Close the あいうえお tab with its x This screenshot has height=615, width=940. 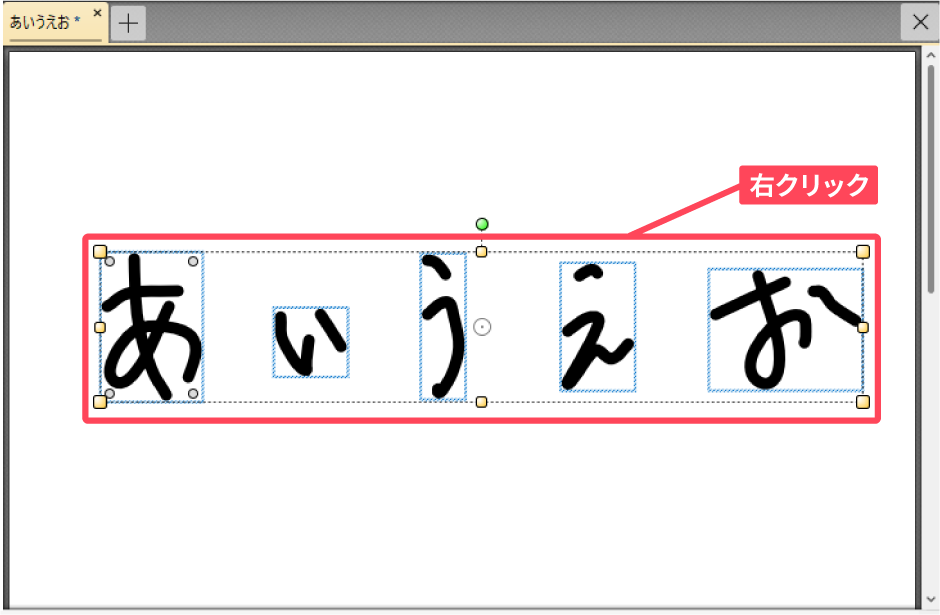point(97,13)
